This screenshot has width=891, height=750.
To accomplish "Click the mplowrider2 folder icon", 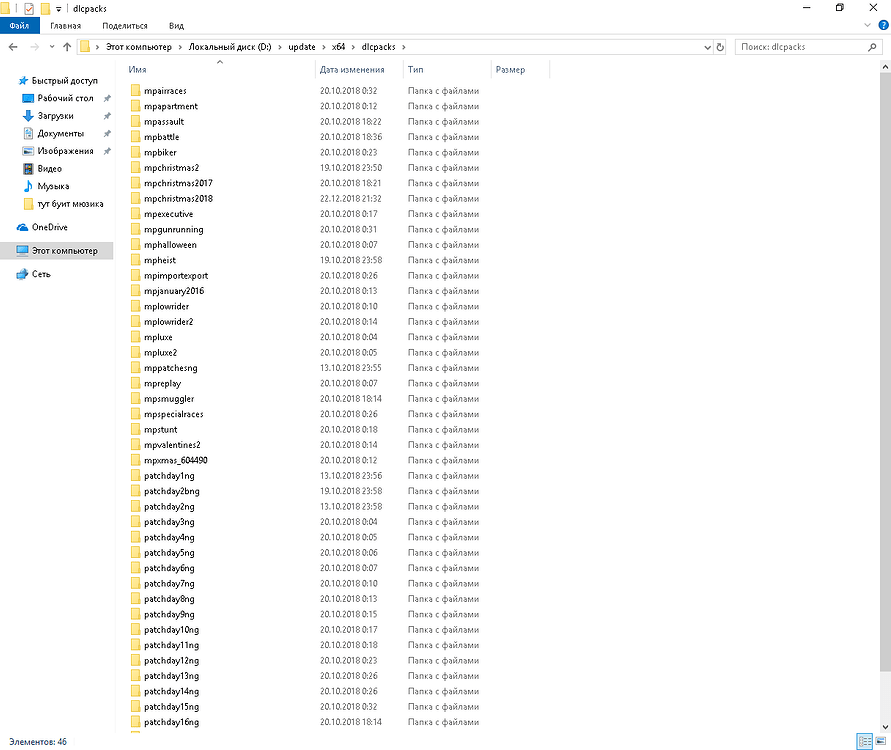I will 135,322.
